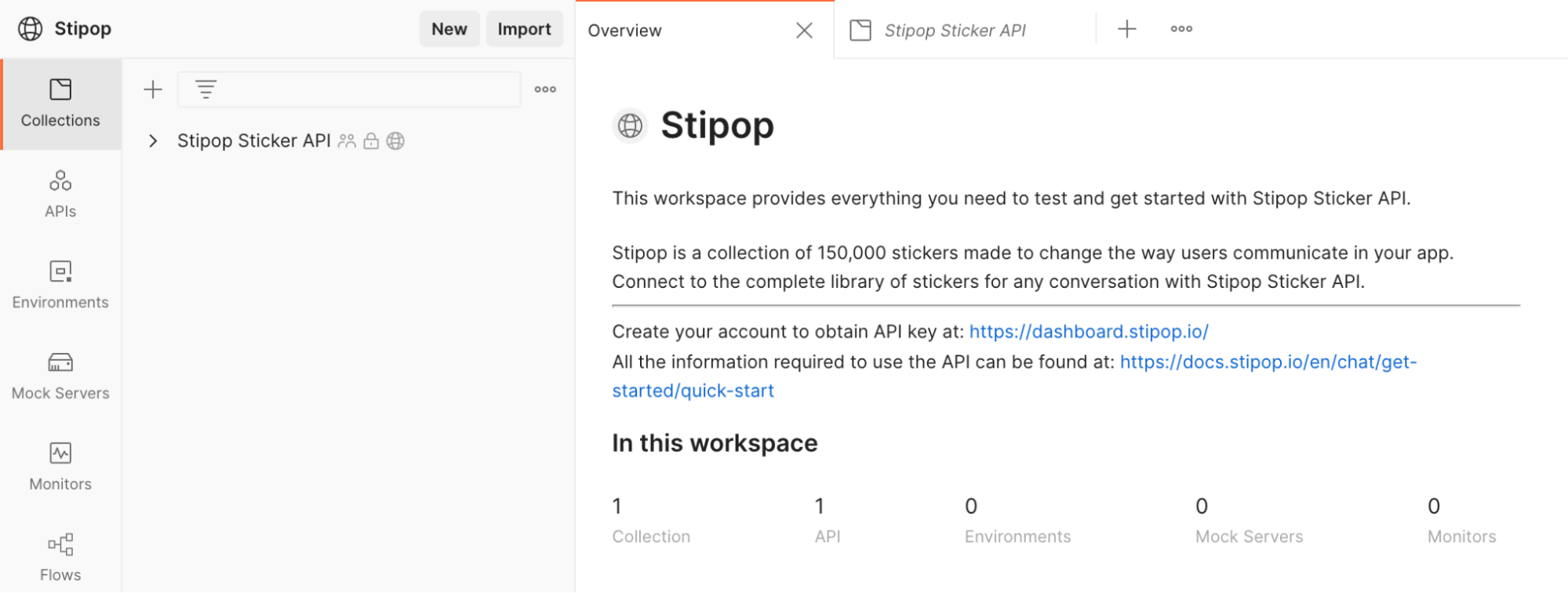Open the tab bar three-dot options menu

[1181, 29]
